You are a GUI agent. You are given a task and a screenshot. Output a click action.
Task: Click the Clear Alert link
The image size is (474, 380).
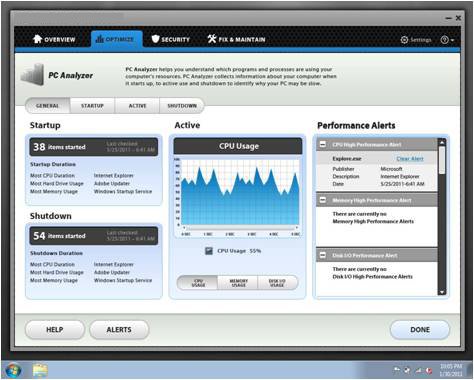pos(410,159)
